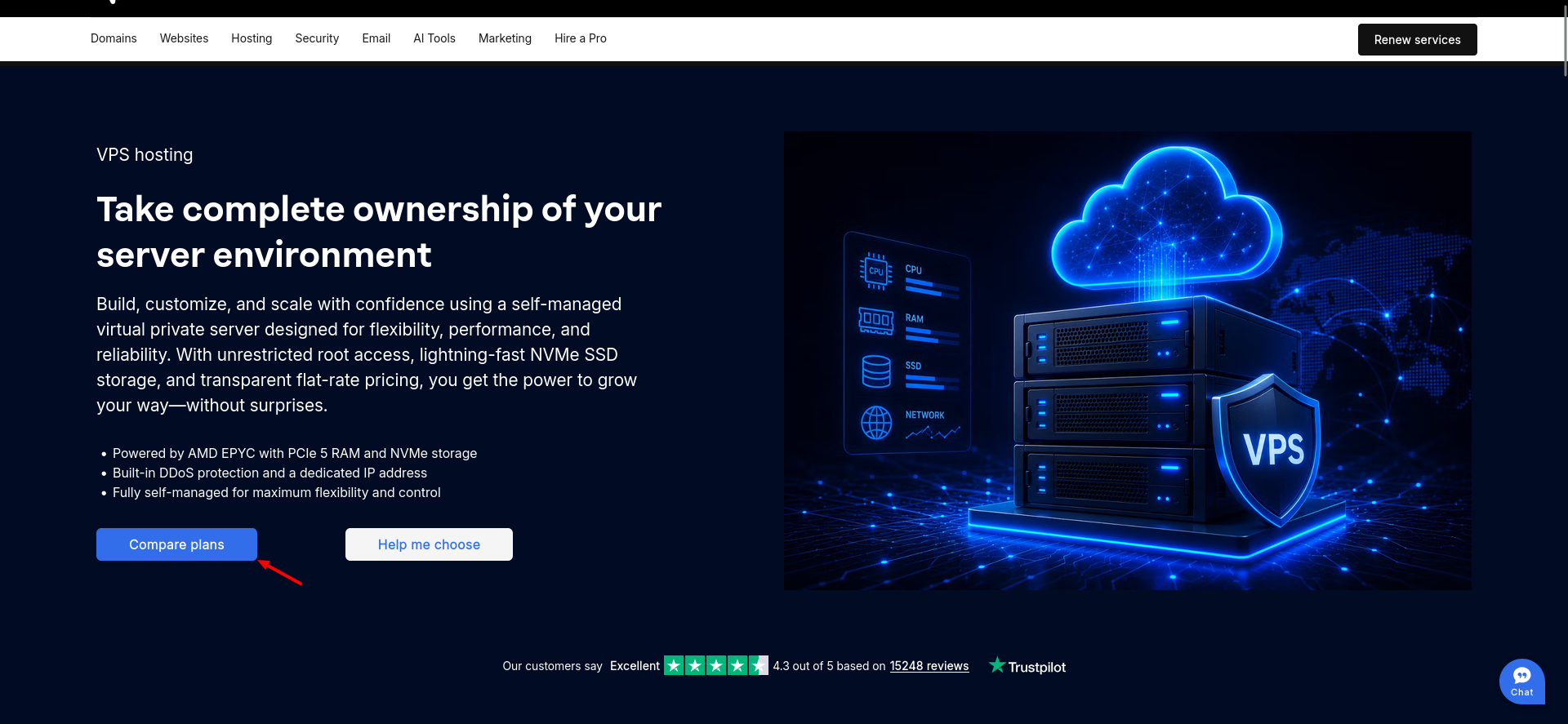The height and width of the screenshot is (724, 1568).
Task: Open the AI Tools menu
Action: [434, 38]
